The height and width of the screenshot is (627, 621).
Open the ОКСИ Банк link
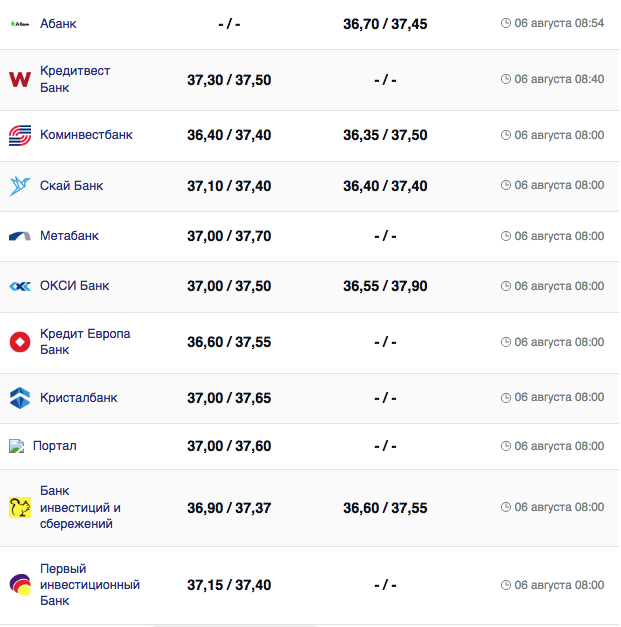(x=74, y=286)
